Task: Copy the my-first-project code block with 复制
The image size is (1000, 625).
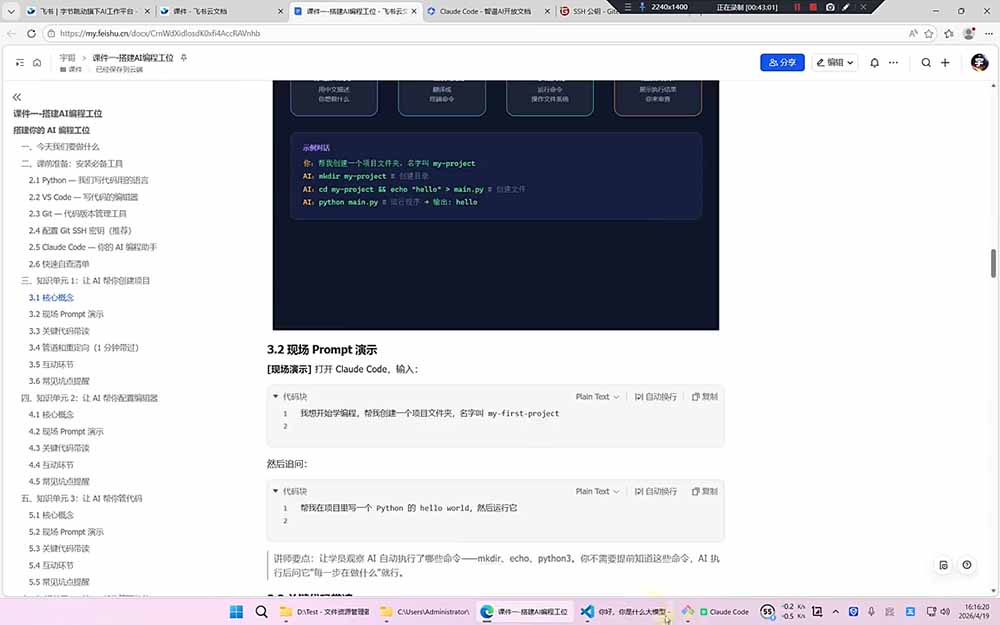Action: (x=705, y=397)
